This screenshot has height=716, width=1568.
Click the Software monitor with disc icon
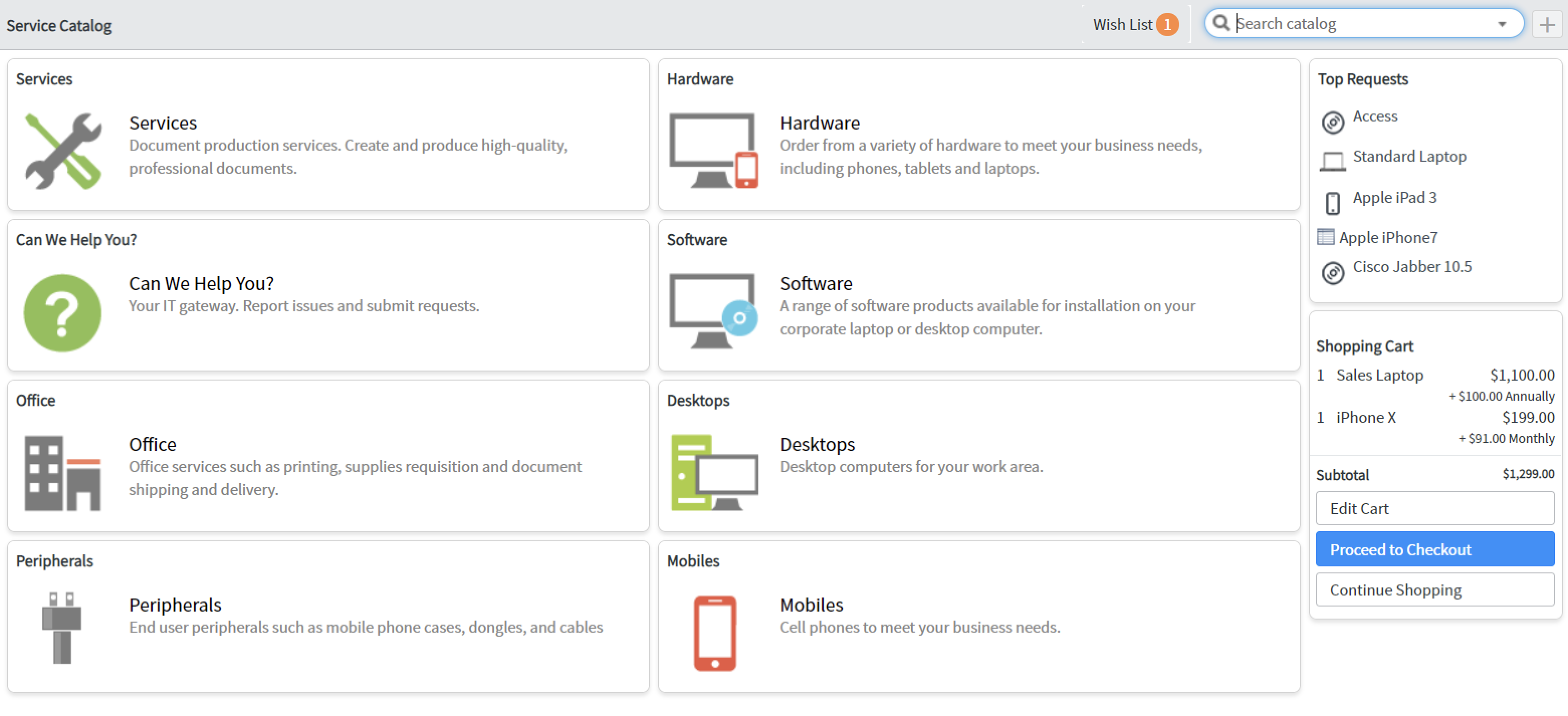(713, 311)
